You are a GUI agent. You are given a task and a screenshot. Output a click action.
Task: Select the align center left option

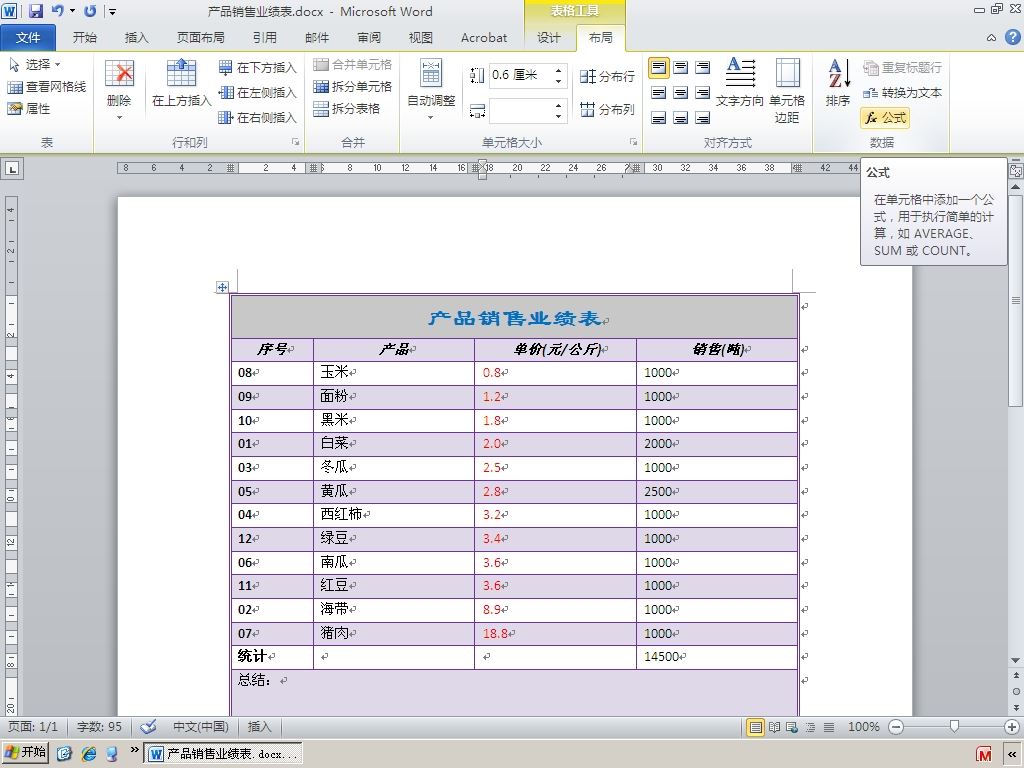(x=658, y=93)
